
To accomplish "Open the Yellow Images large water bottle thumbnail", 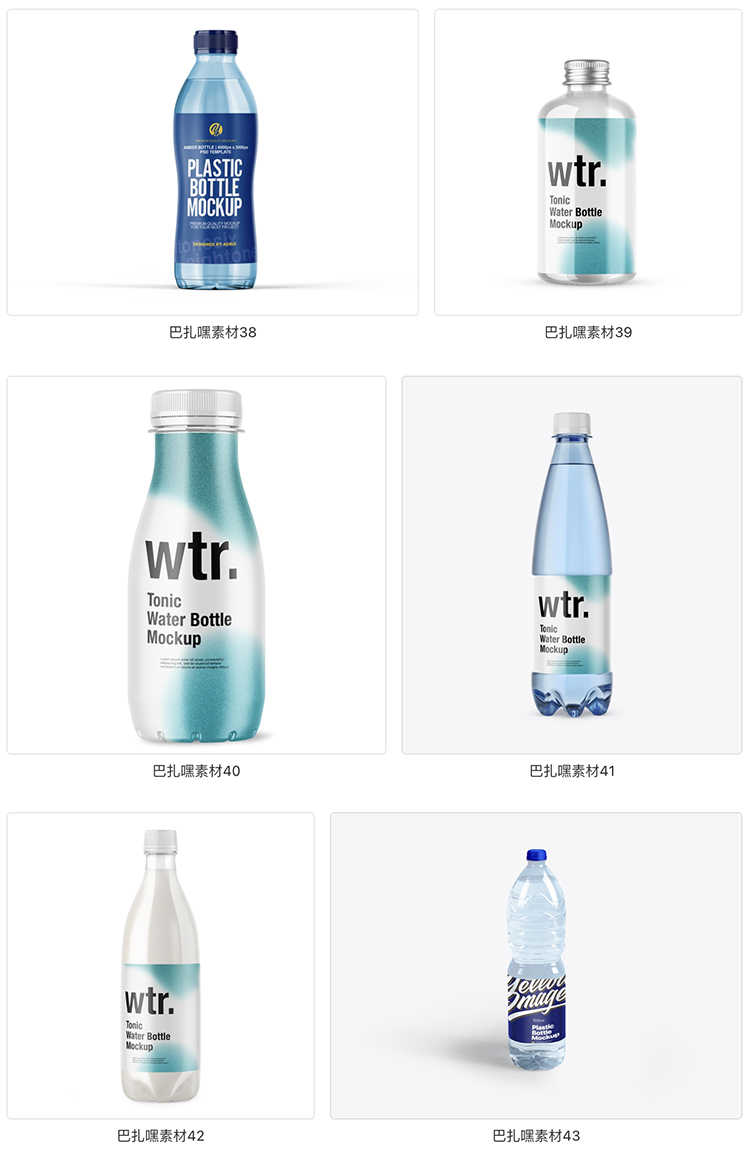I will (536, 965).
